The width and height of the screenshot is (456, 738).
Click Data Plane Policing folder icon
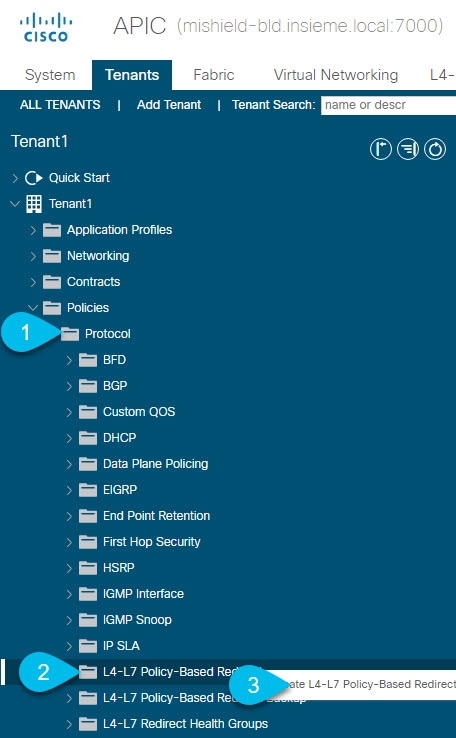[x=88, y=464]
